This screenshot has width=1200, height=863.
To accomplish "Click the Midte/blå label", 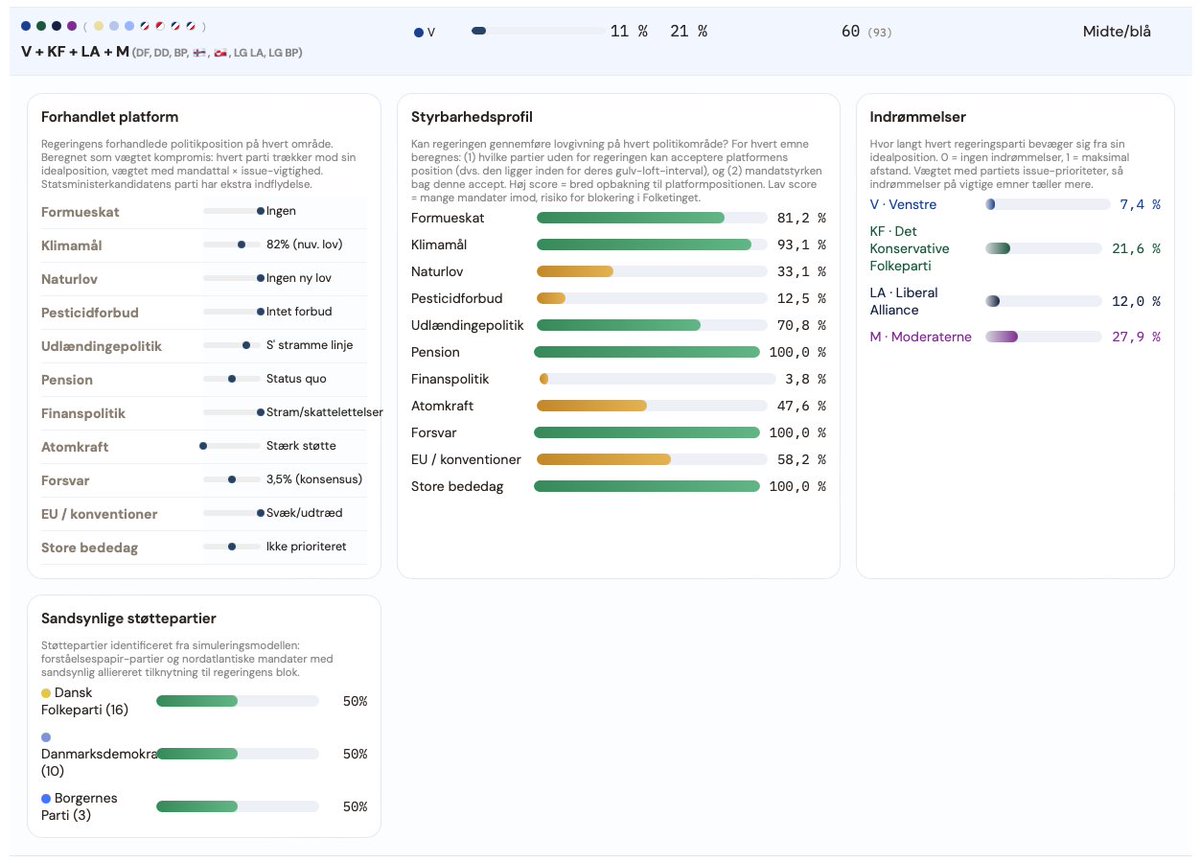I will 1117,31.
